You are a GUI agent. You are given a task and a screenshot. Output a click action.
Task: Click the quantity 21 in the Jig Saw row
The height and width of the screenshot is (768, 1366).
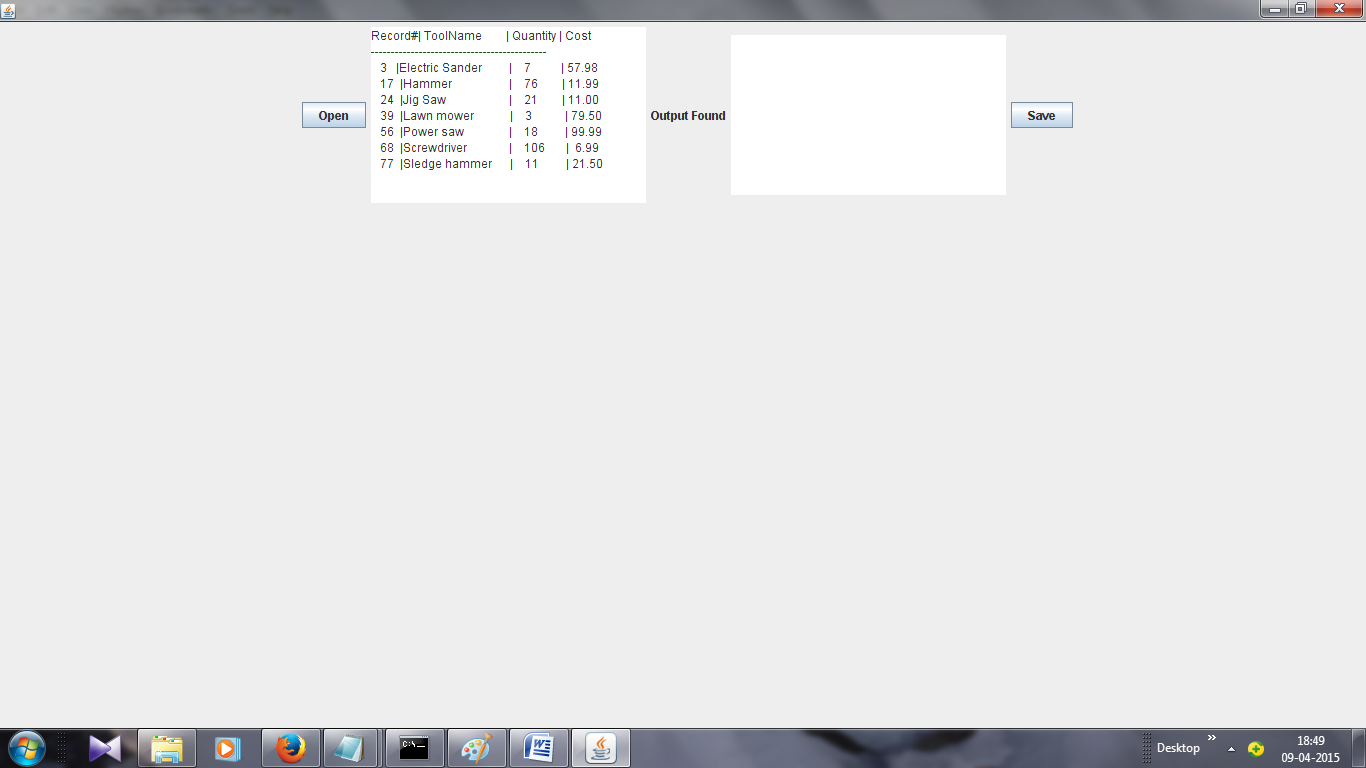coord(531,100)
